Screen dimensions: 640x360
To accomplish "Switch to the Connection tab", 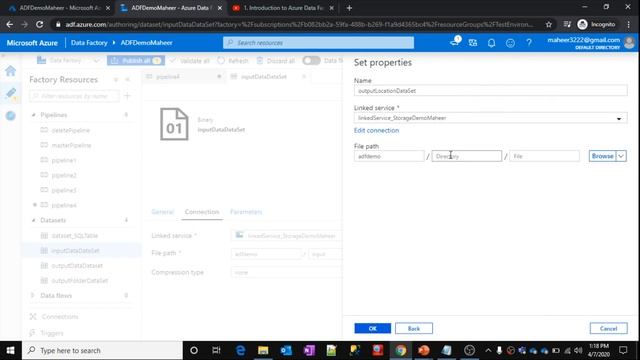I will 202,212.
